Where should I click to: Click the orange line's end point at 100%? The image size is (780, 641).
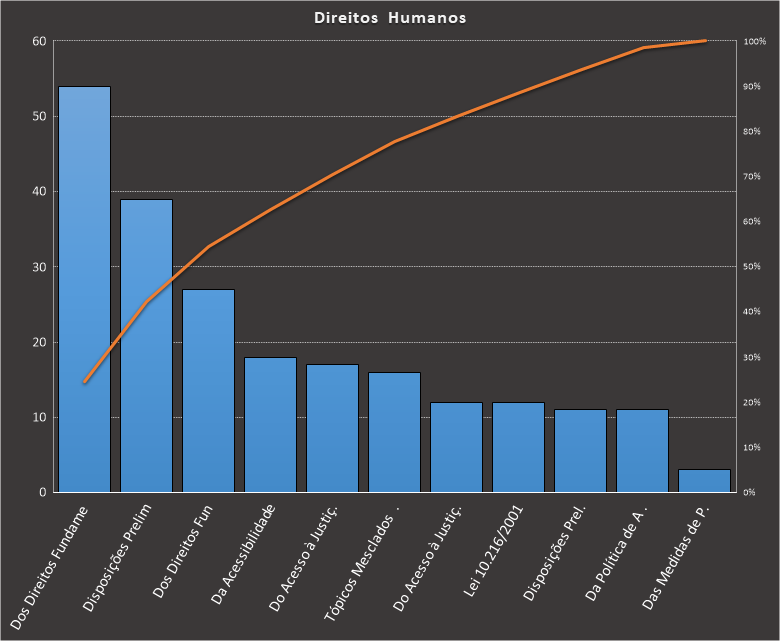704,41
